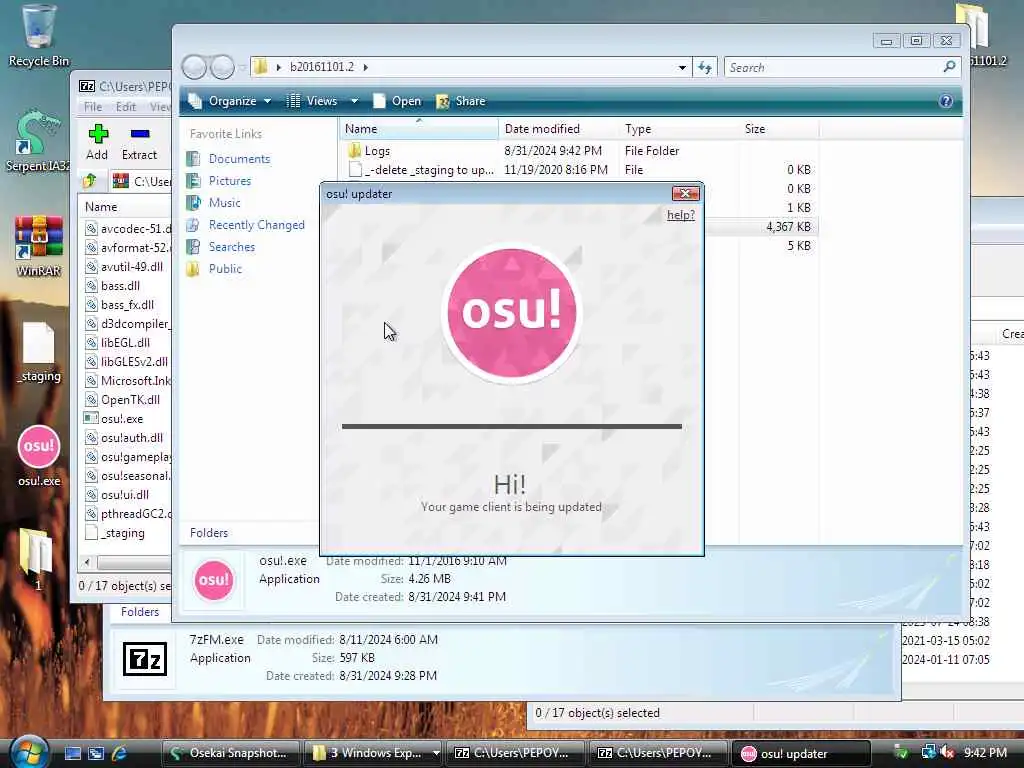Select bass.dll in 7-Zip list

point(120,286)
